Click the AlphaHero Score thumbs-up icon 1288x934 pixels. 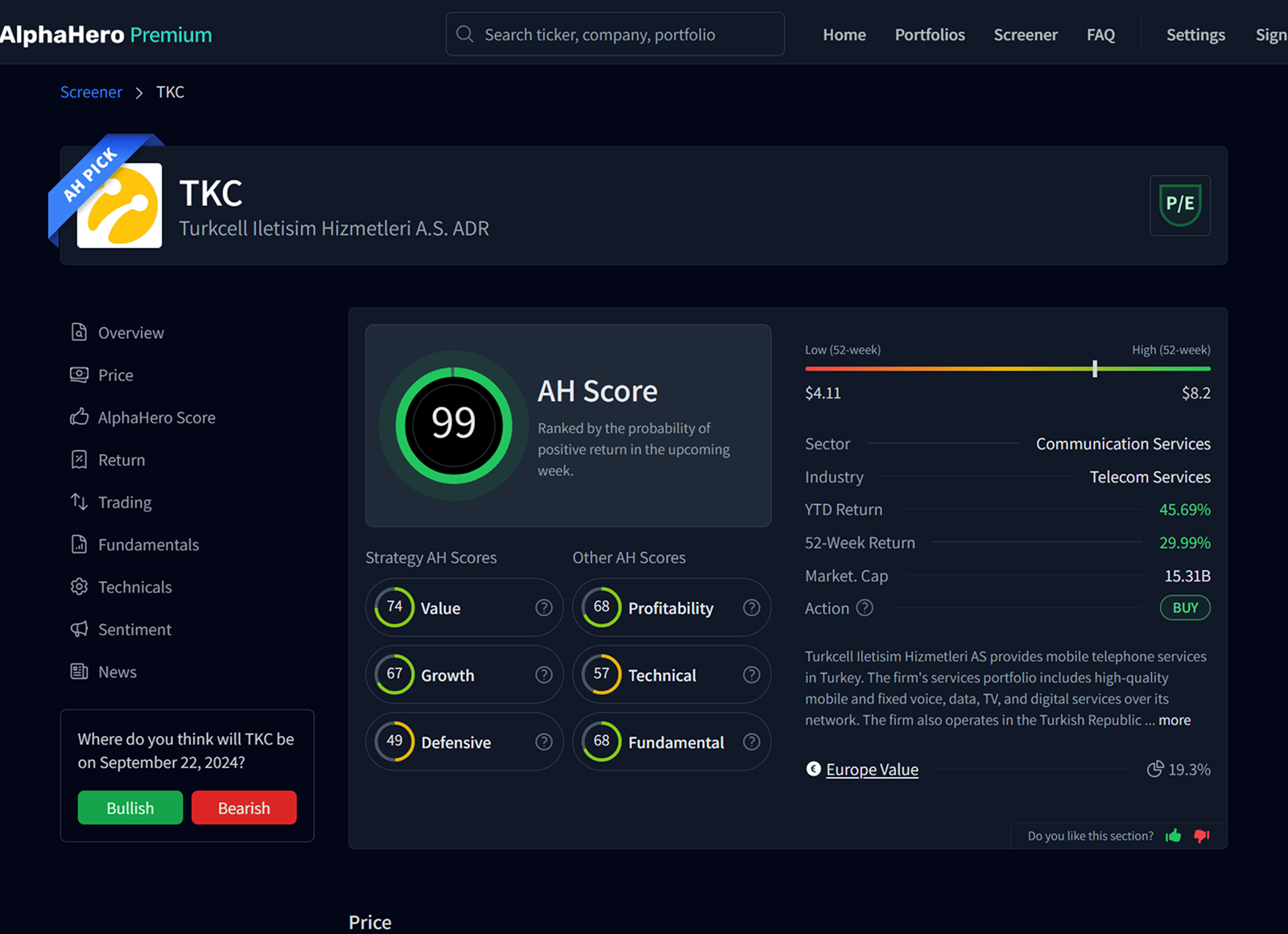pos(79,417)
